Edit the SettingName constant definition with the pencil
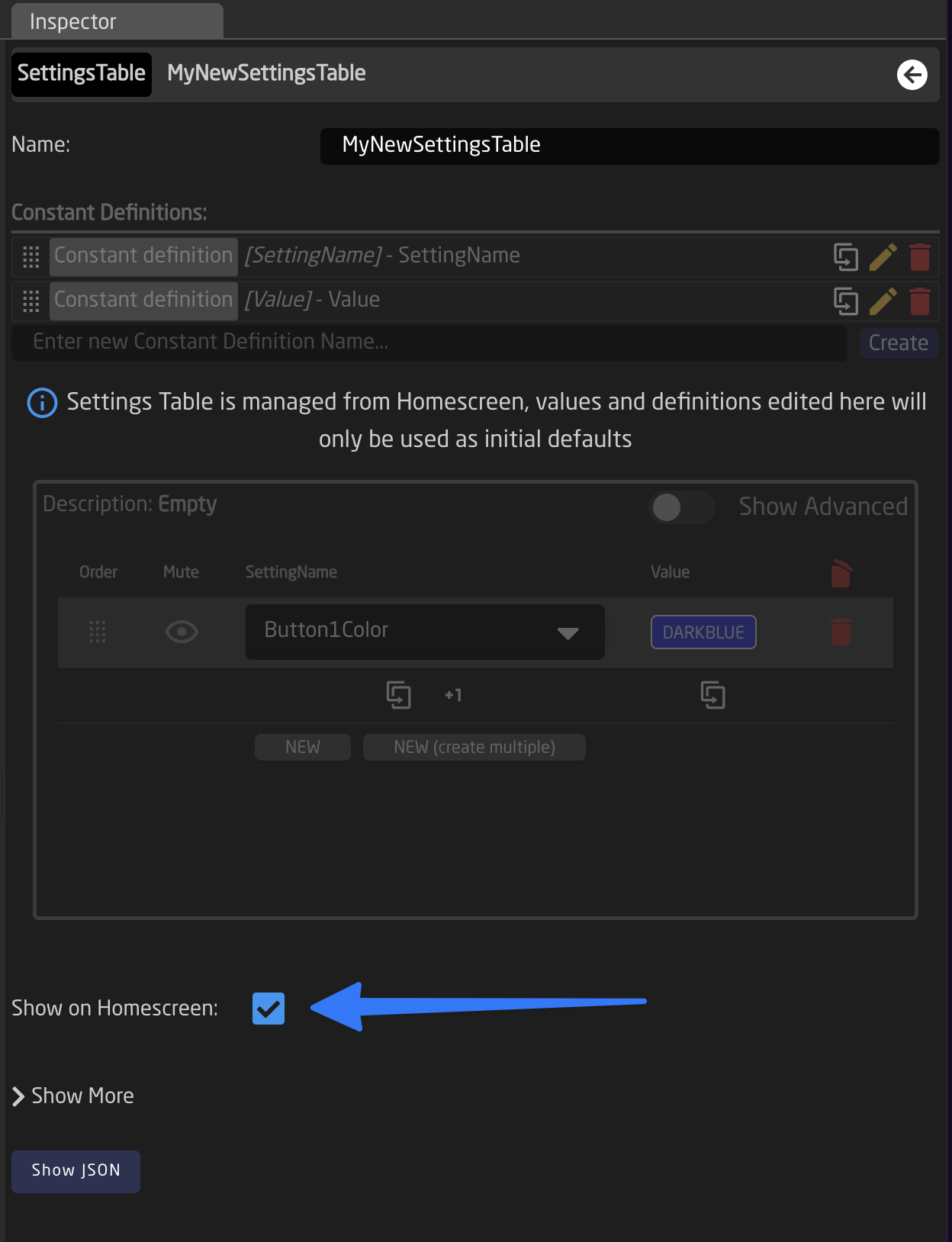 tap(883, 257)
